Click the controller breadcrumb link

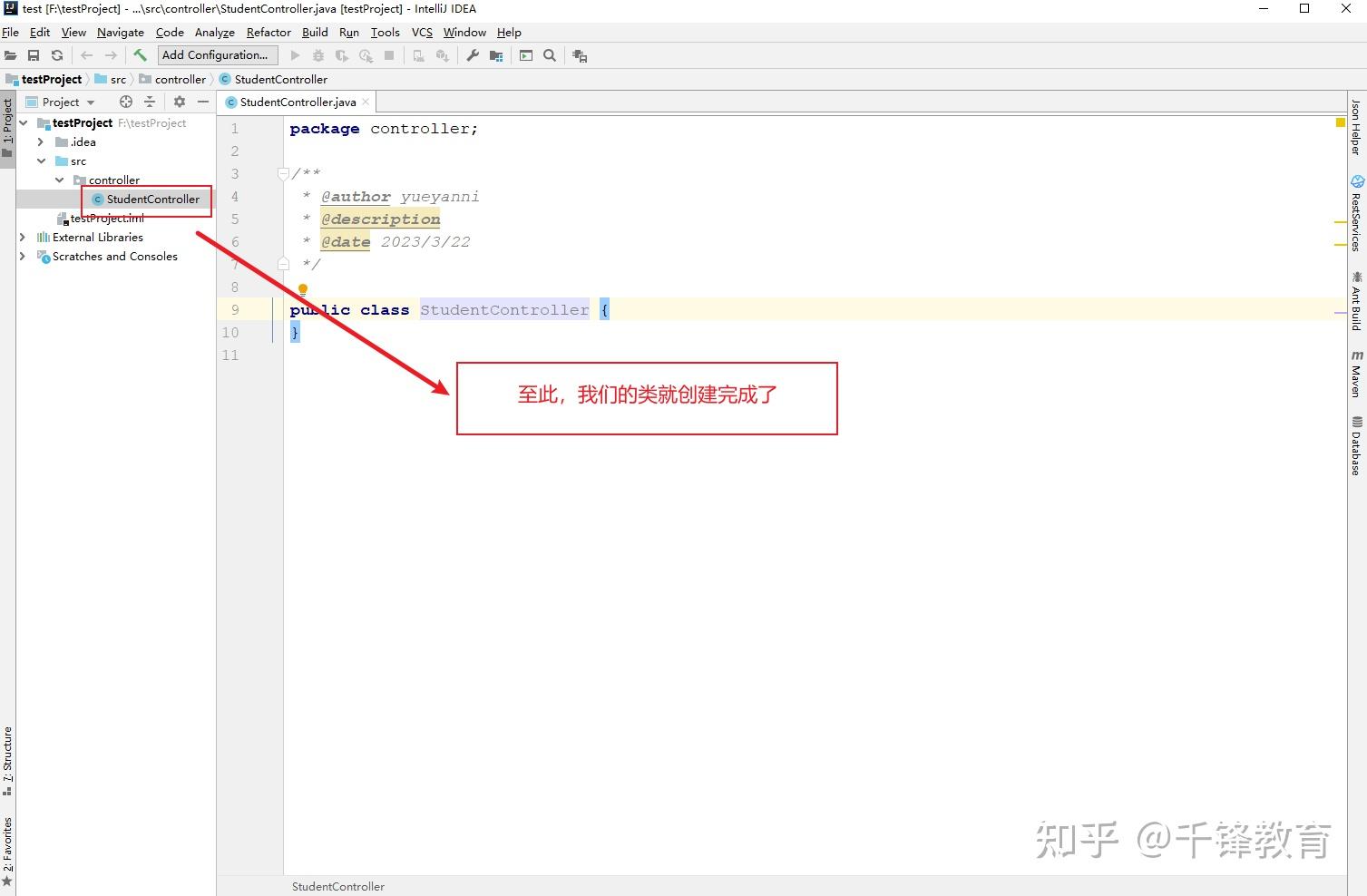(180, 79)
